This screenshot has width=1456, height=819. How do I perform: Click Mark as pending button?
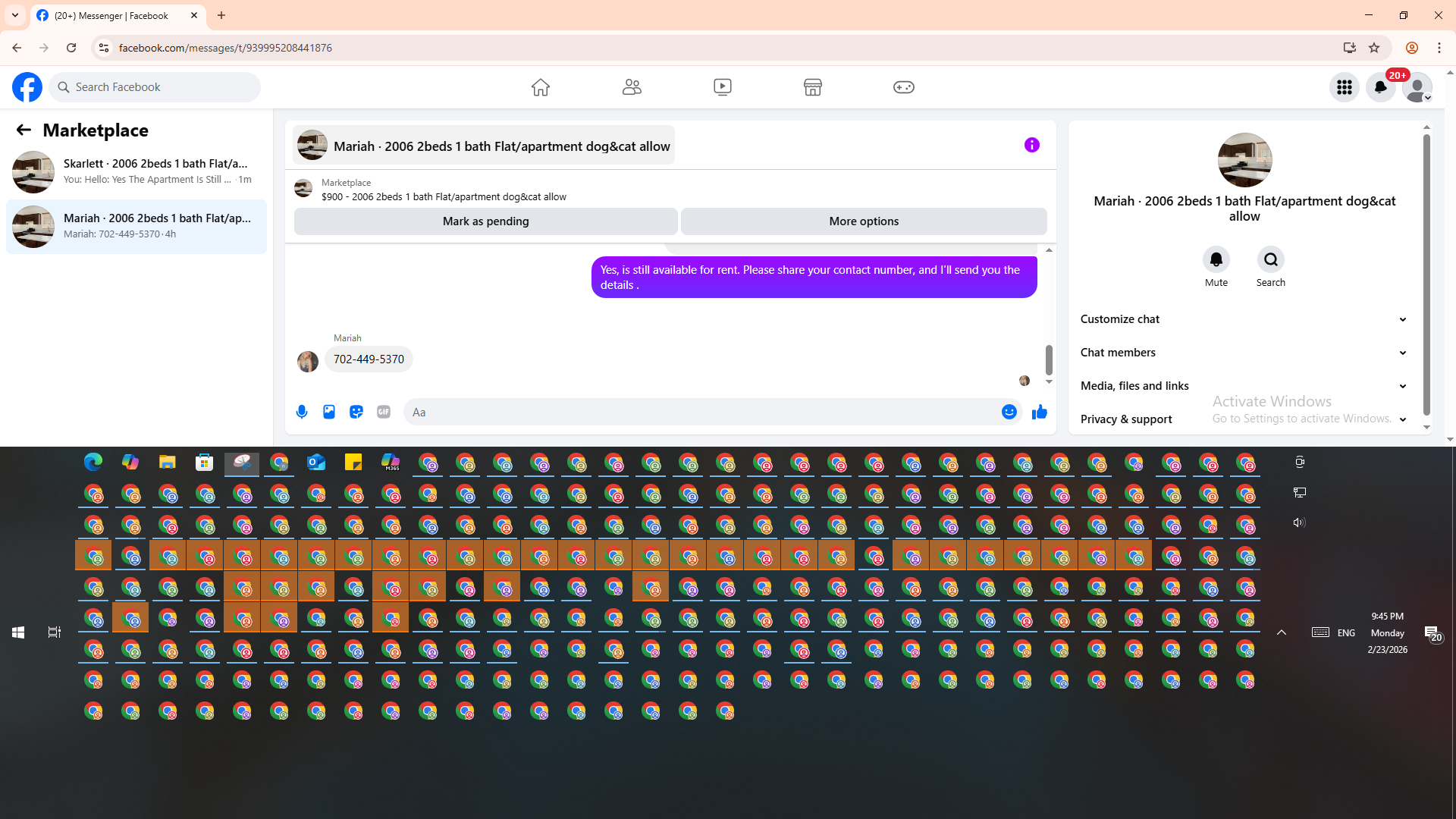(x=485, y=221)
